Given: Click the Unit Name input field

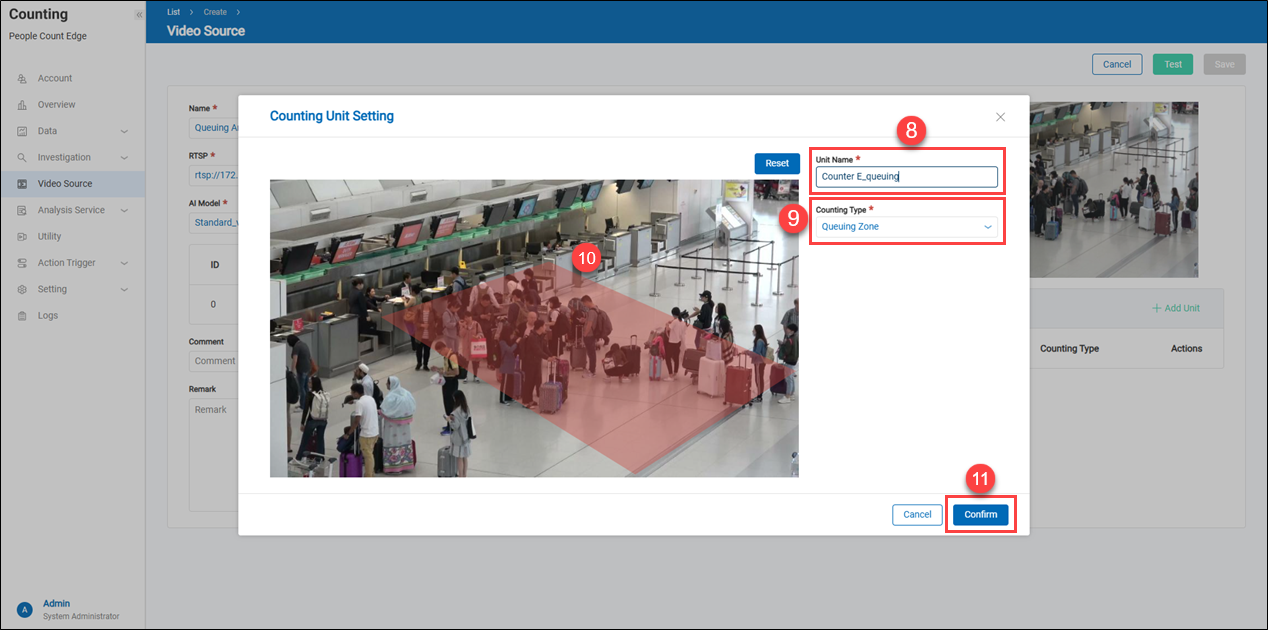Looking at the screenshot, I should tap(906, 177).
